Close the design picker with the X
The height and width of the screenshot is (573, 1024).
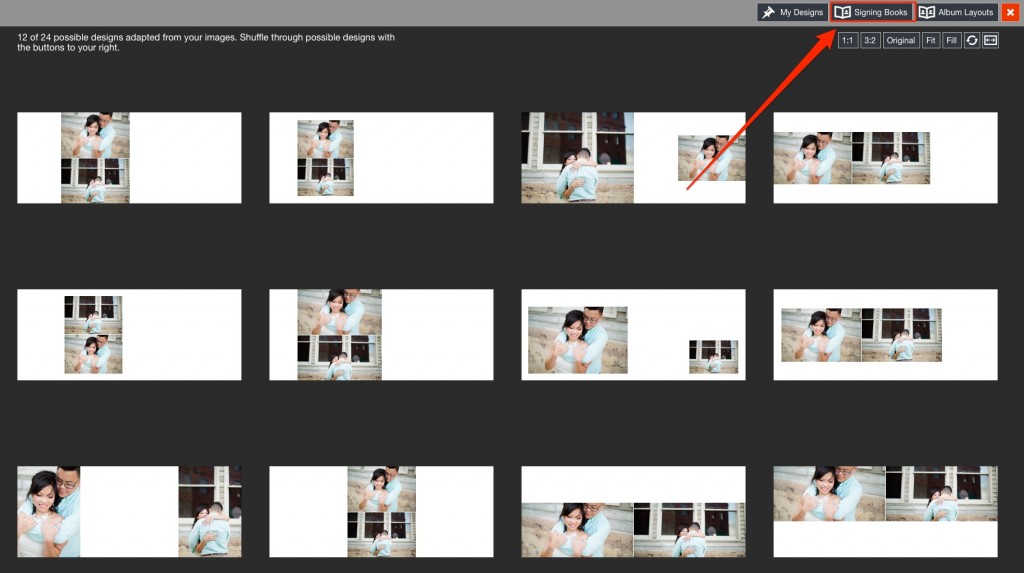[x=1010, y=12]
